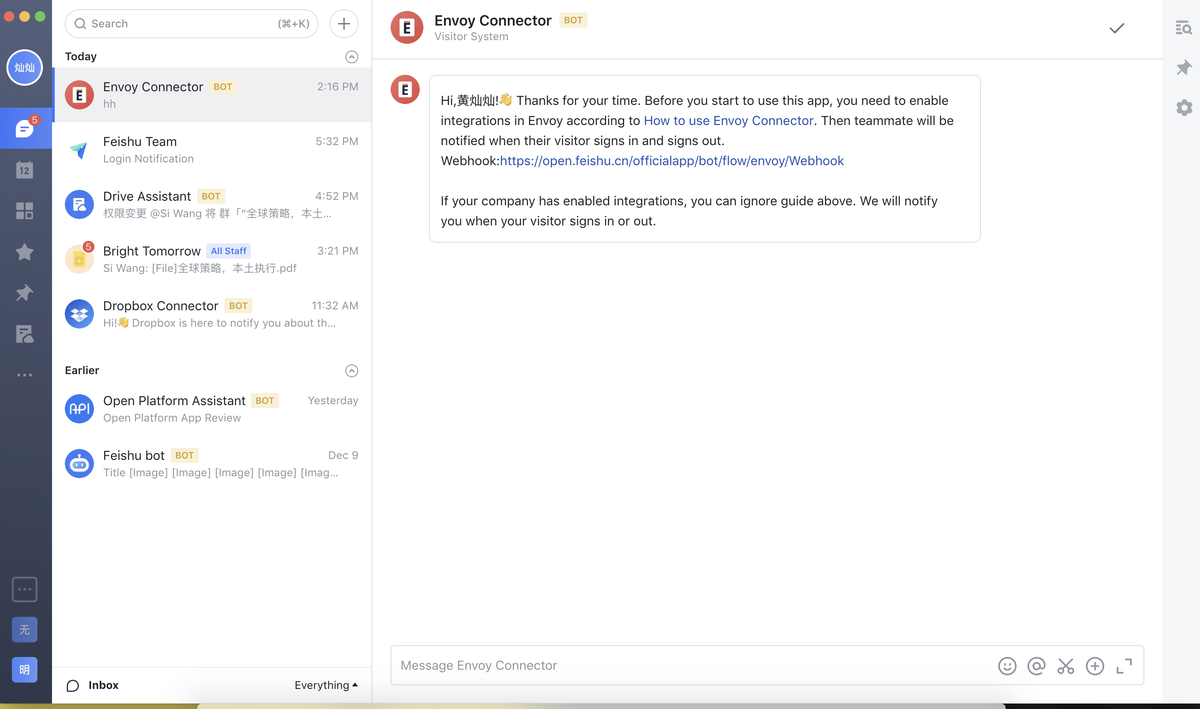
Task: Open the Calendar icon in sidebar
Action: (x=25, y=170)
